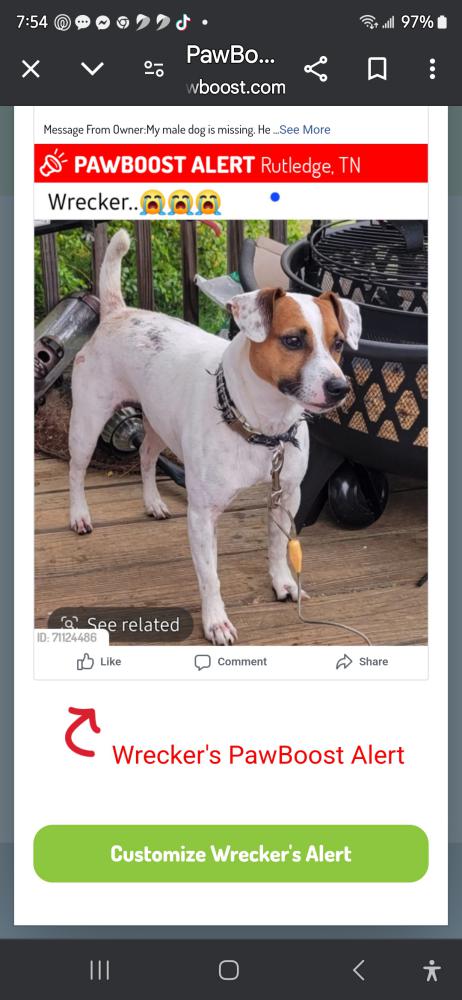This screenshot has width=462, height=1000.
Task: Tap the share icon in toolbar
Action: [316, 69]
